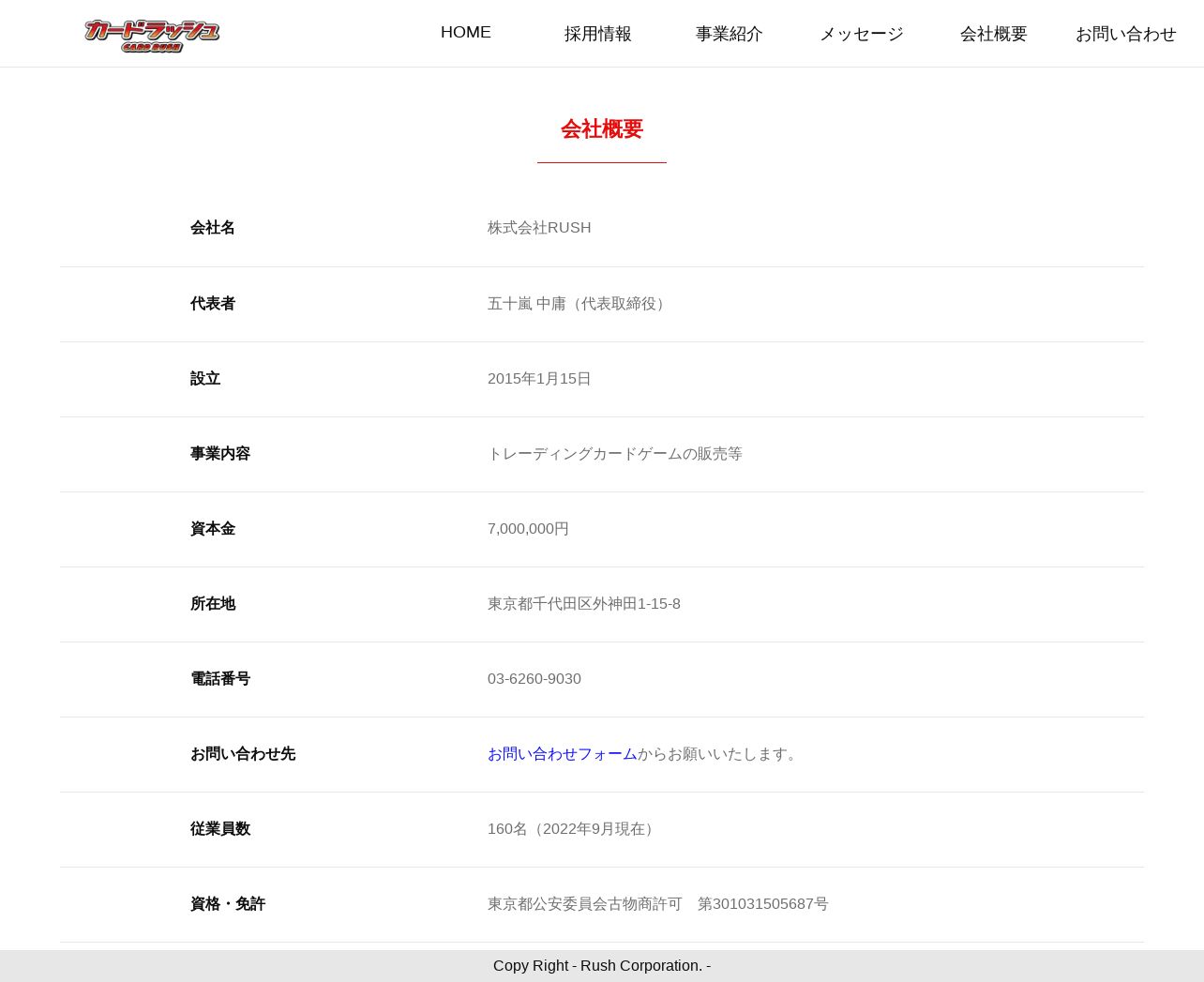Go to 事業紹介 page

point(730,34)
